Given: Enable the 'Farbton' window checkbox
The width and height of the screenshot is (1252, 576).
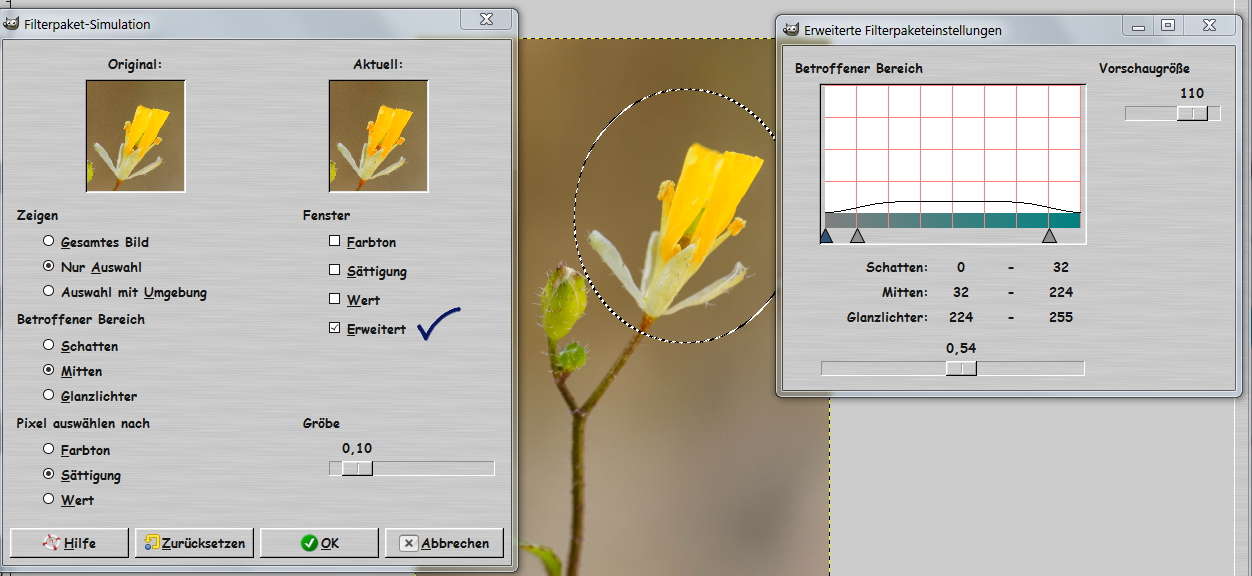Looking at the screenshot, I should 335,241.
